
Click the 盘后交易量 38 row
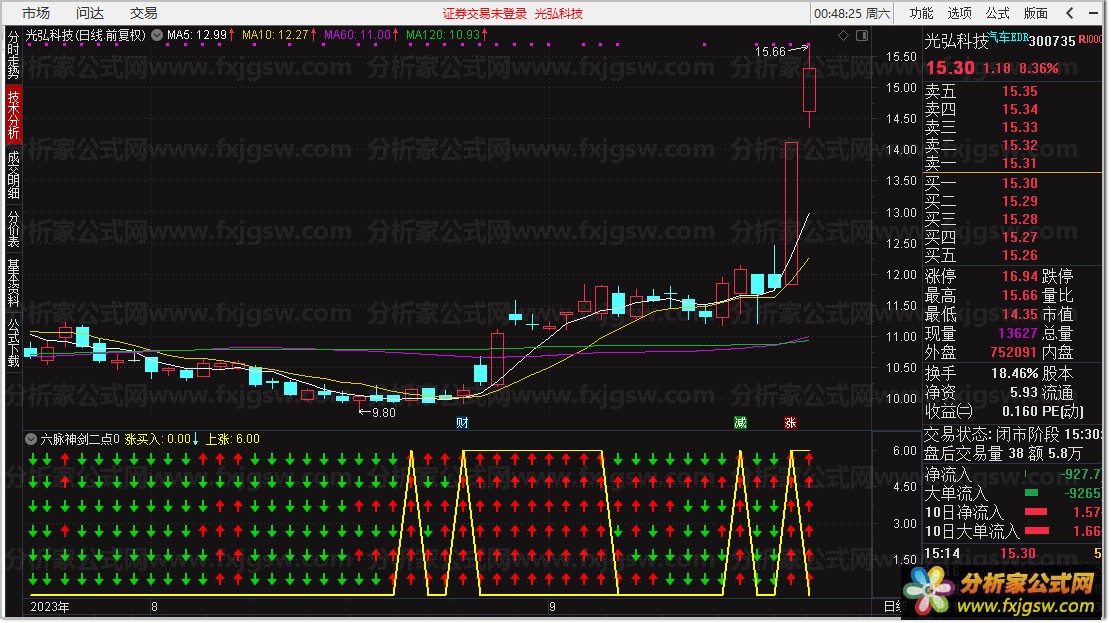[x=1013, y=453]
